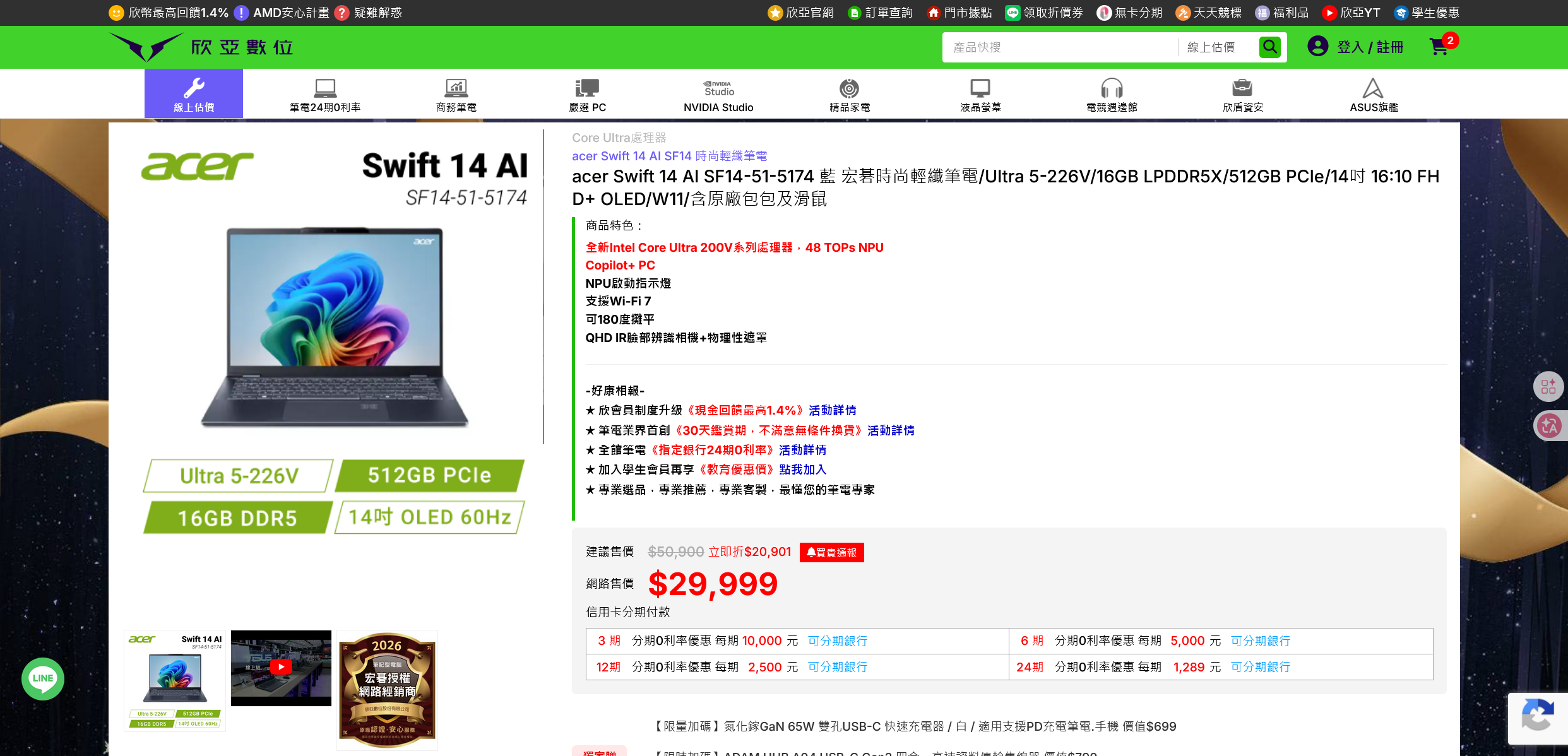Open the 線上估價 search scope selector
This screenshot has height=756, width=1568.
[x=1217, y=47]
